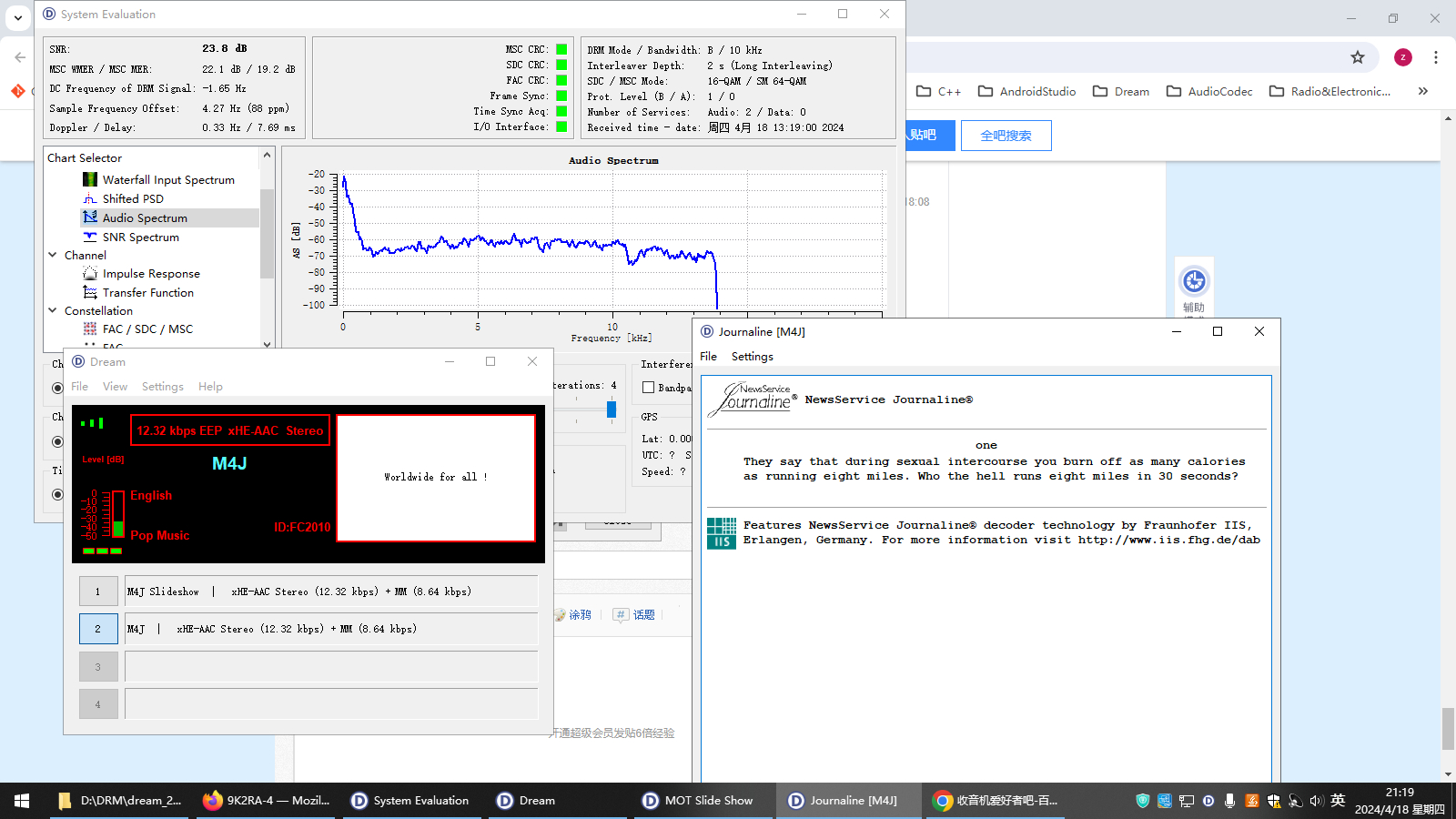The width and height of the screenshot is (1456, 819).
Task: Select service button 1
Action: pos(98,591)
